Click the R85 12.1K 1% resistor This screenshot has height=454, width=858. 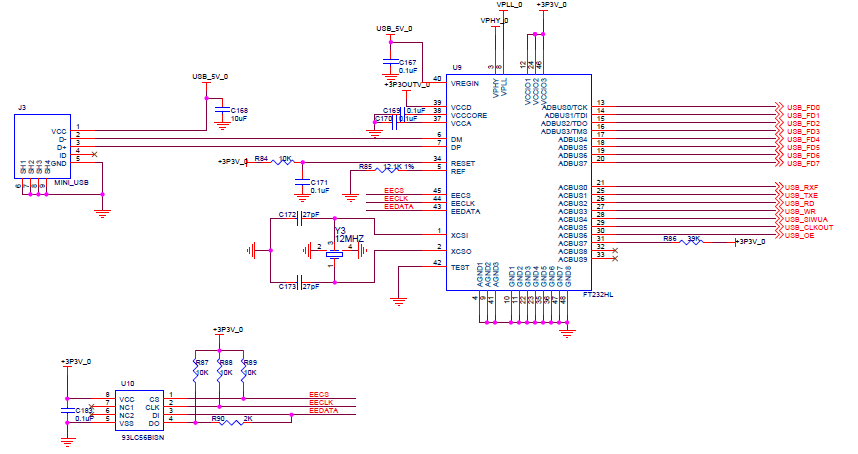point(387,170)
